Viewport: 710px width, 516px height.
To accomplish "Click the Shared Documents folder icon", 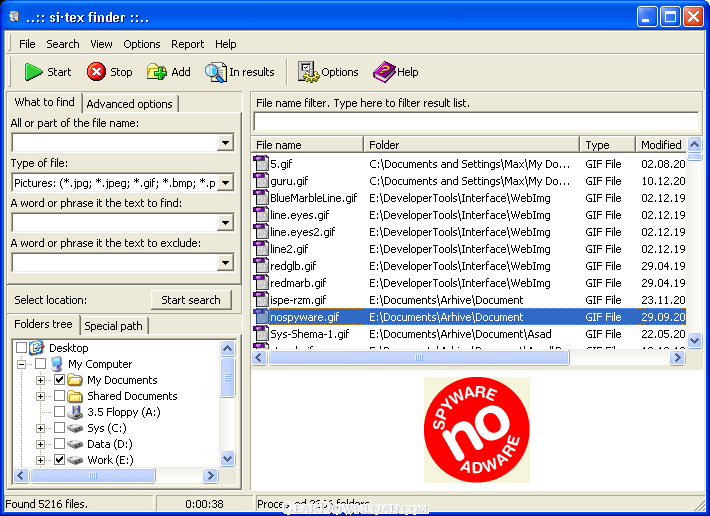I will [x=75, y=396].
